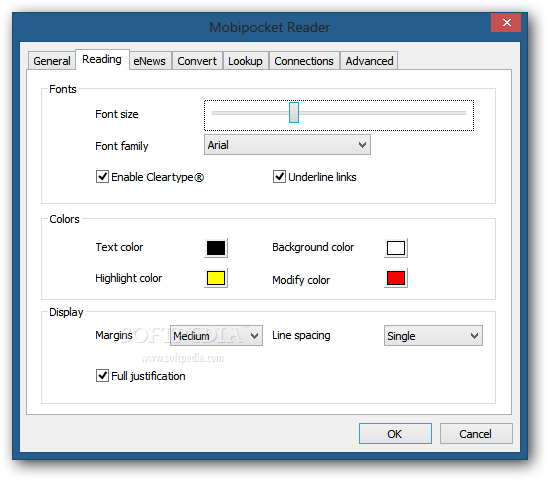Click the Font family label
This screenshot has height=480, width=548.
[x=122, y=146]
